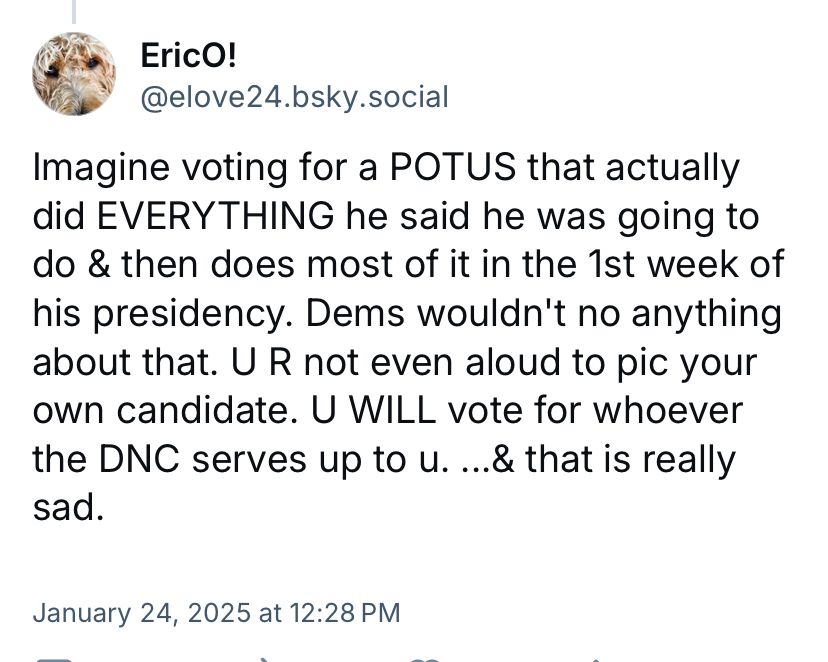Screen dimensions: 828x662
Task: Click the share icon below the post
Action: pyautogui.click(x=596, y=657)
